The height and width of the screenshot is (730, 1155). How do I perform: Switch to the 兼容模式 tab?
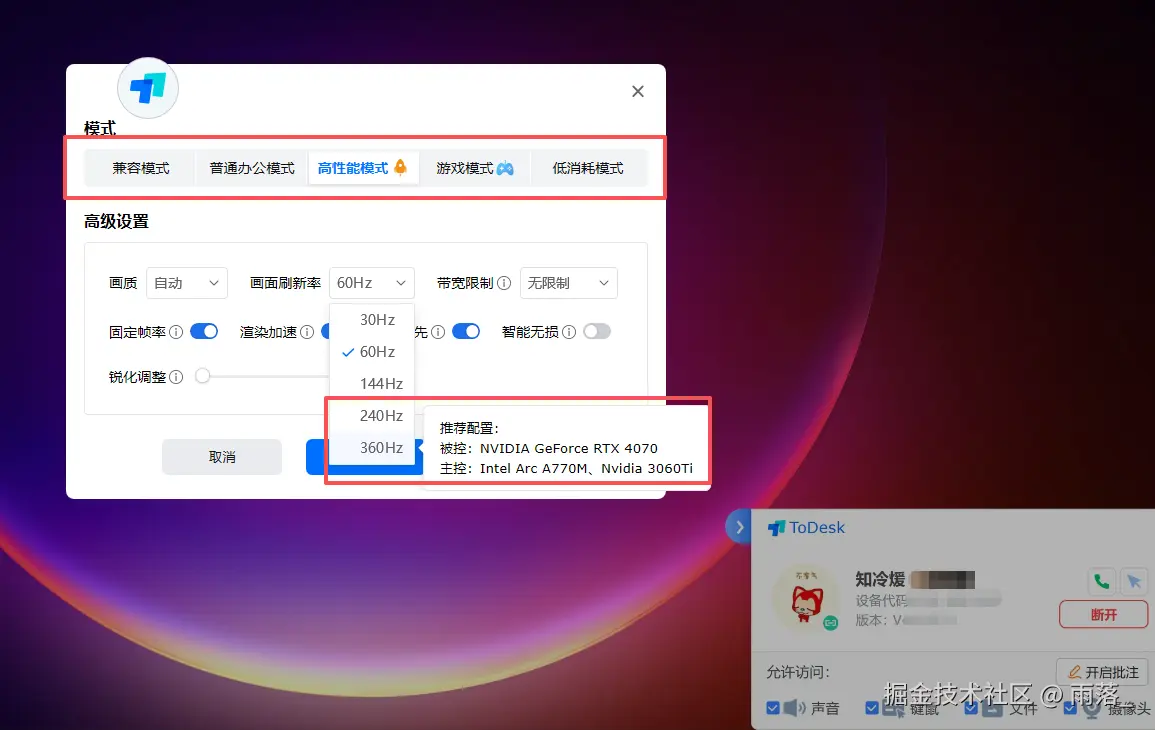point(141,168)
